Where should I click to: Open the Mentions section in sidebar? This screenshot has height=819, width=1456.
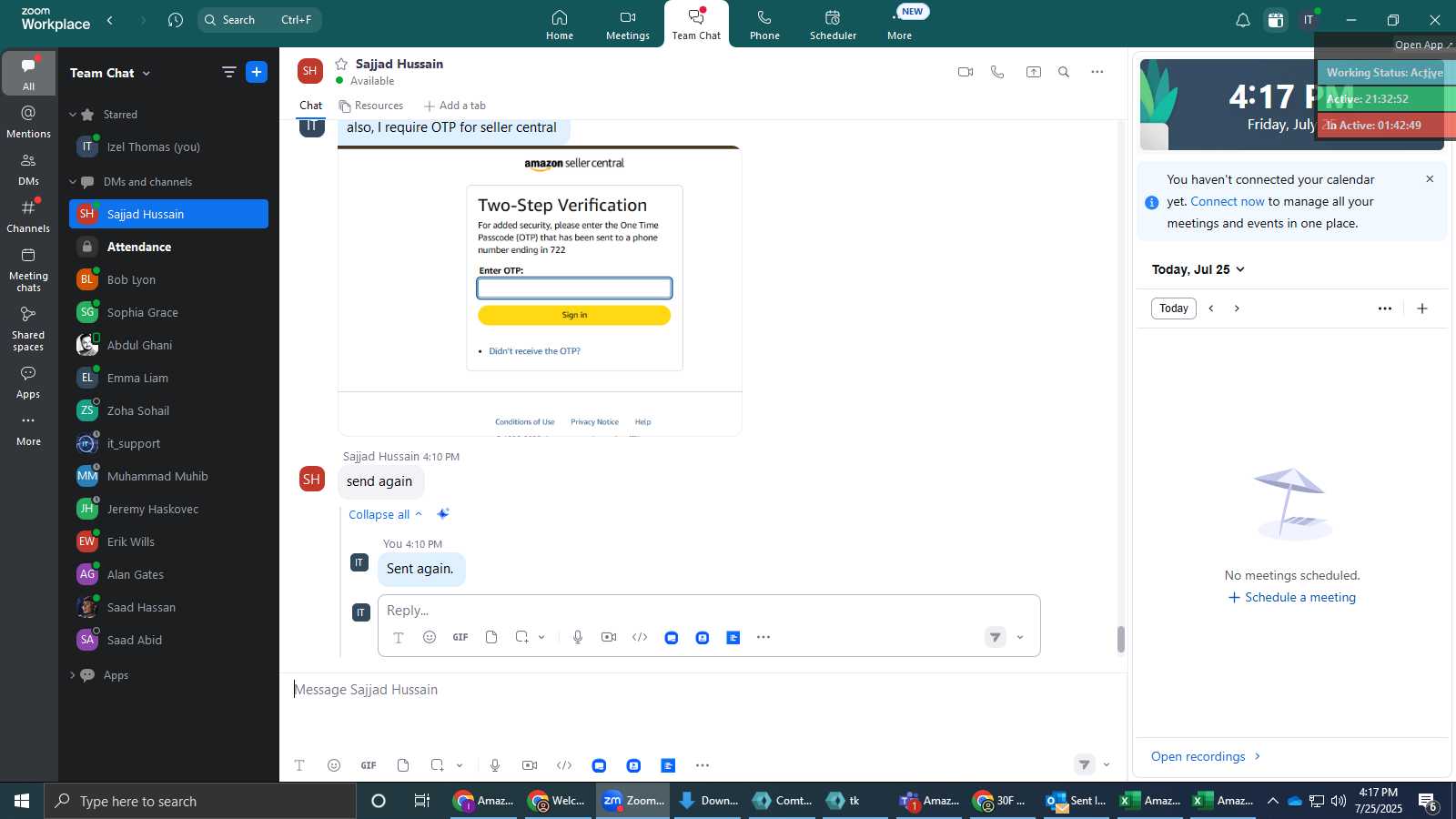click(x=28, y=122)
